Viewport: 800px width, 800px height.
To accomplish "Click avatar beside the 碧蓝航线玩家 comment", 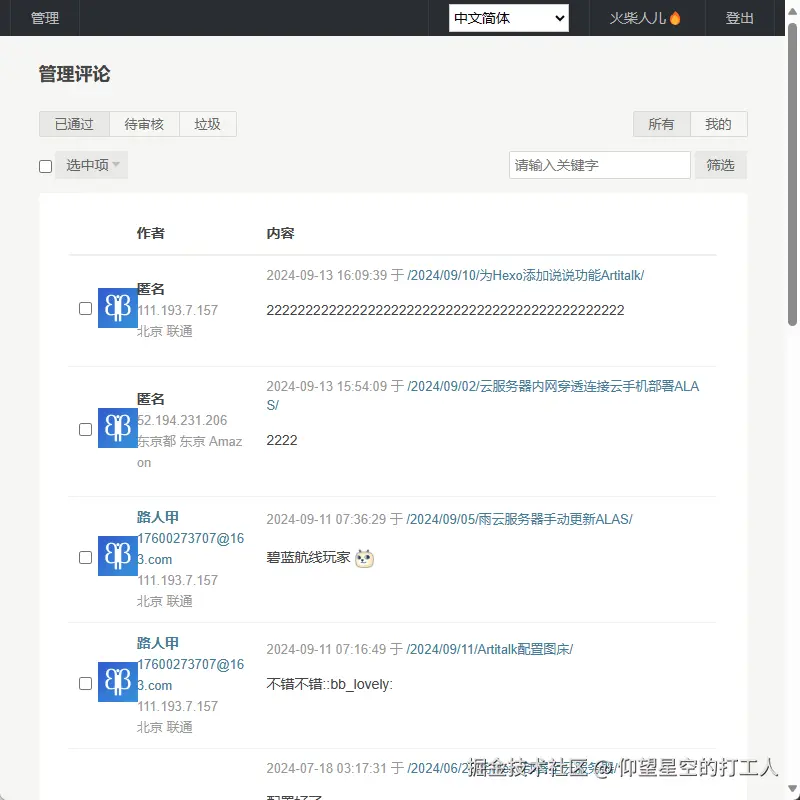I will tap(118, 556).
